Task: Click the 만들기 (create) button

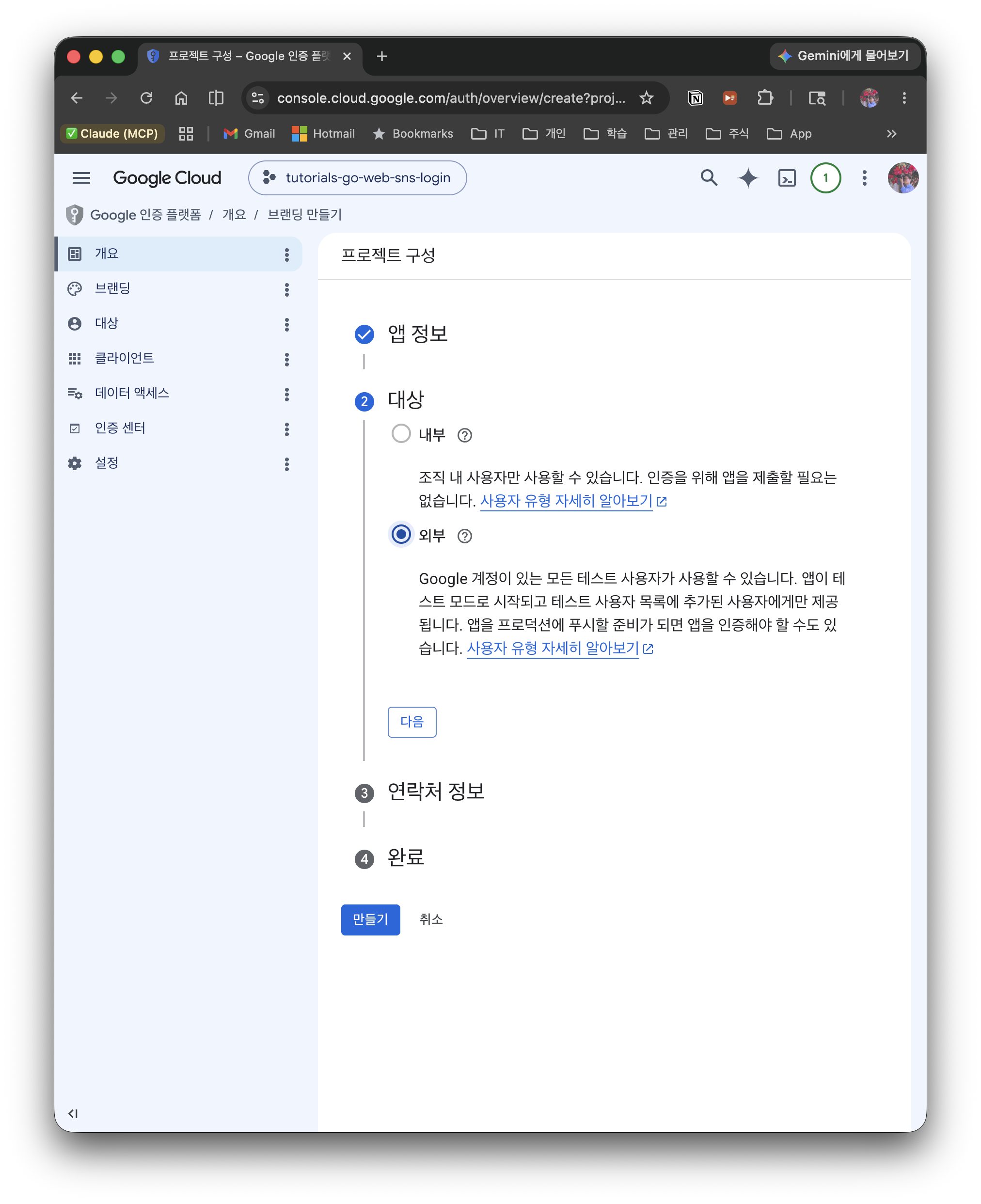Action: point(371,920)
